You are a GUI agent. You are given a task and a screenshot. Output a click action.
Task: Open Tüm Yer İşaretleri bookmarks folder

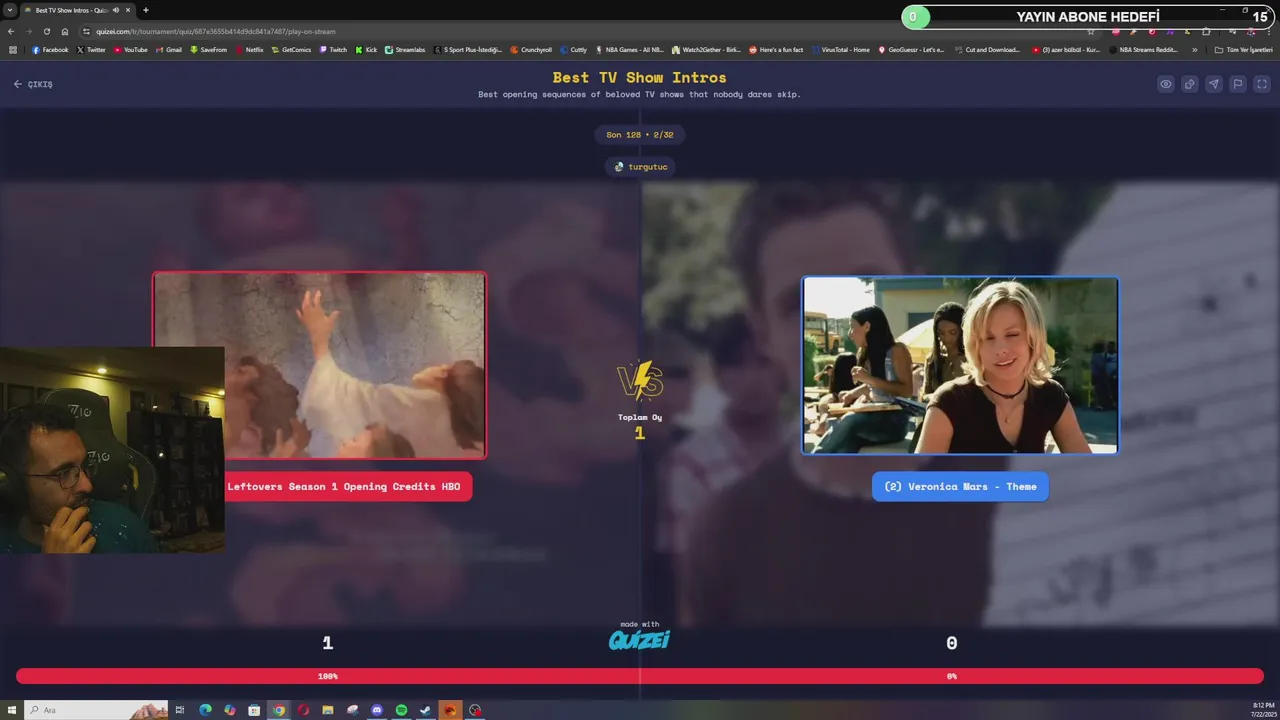click(x=1245, y=50)
